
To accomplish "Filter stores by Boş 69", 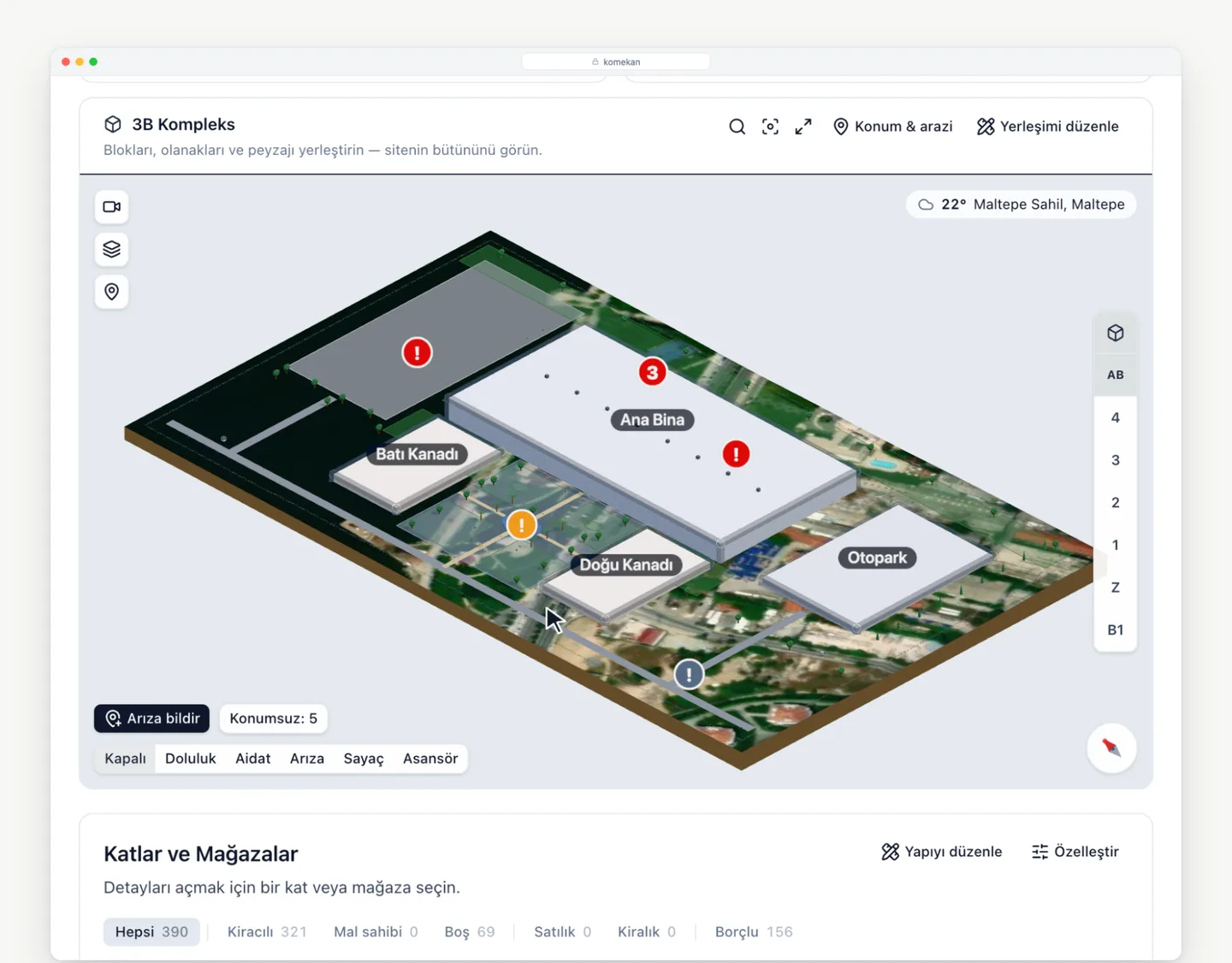I will [x=470, y=932].
